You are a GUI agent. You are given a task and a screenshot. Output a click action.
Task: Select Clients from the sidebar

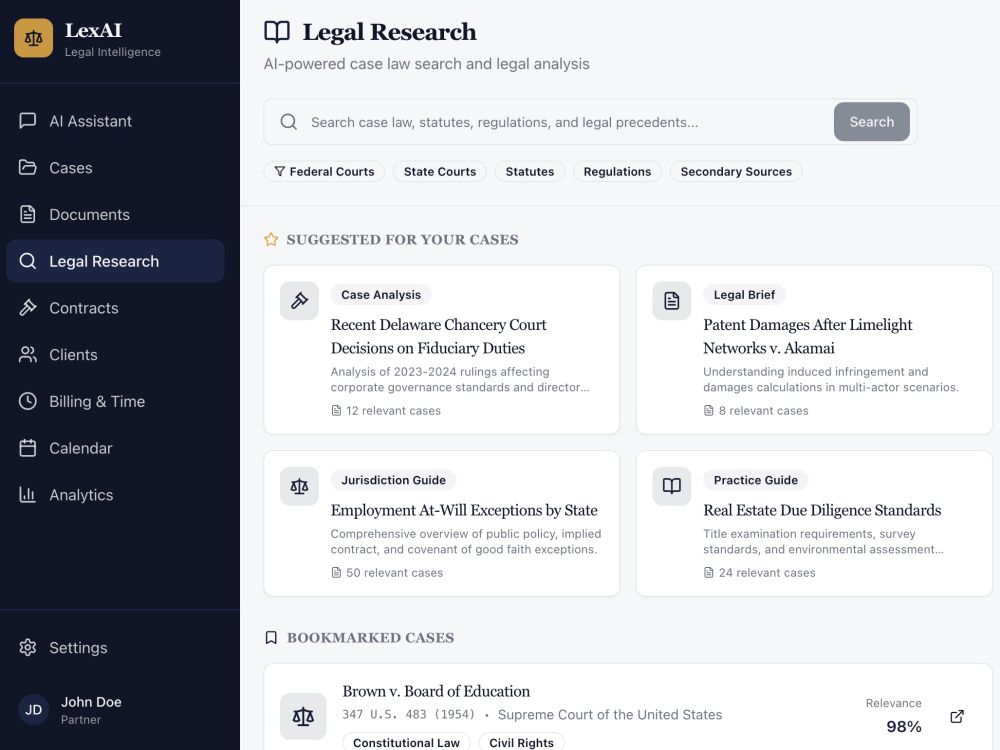(115, 355)
